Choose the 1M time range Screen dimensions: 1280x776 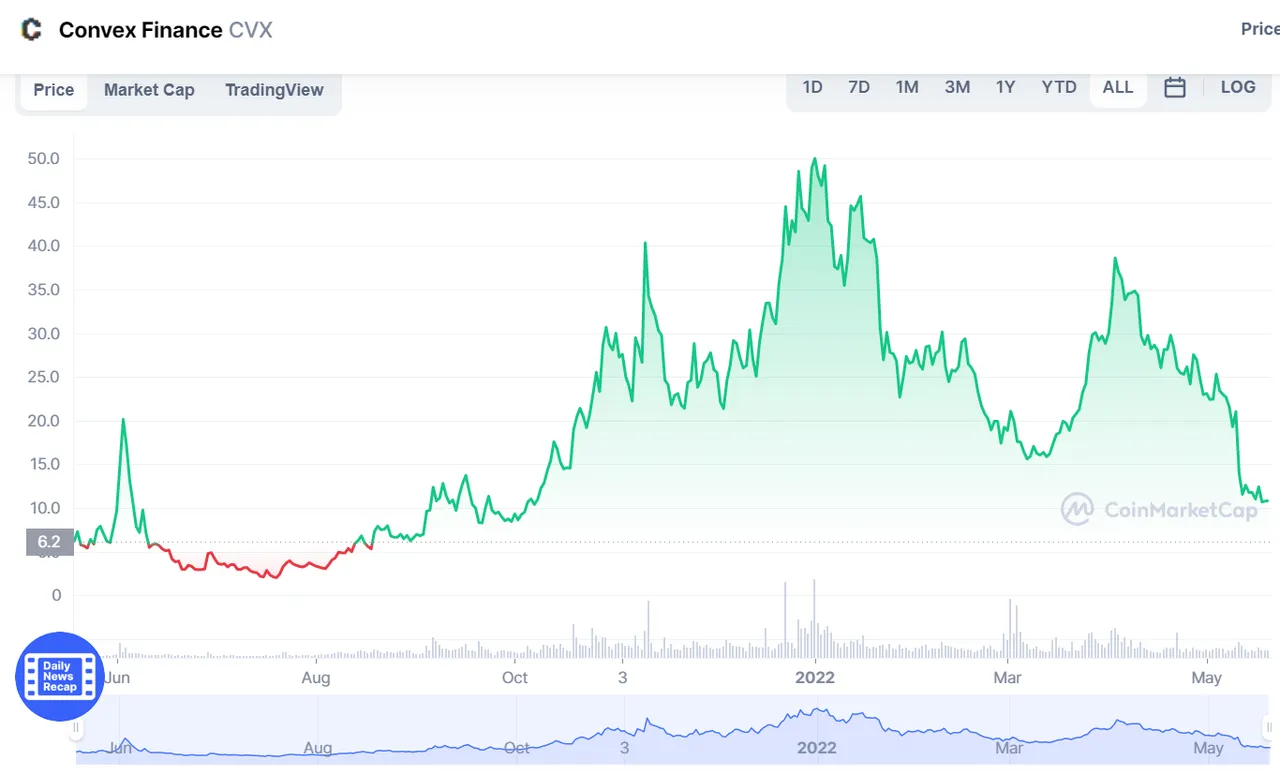click(x=907, y=87)
